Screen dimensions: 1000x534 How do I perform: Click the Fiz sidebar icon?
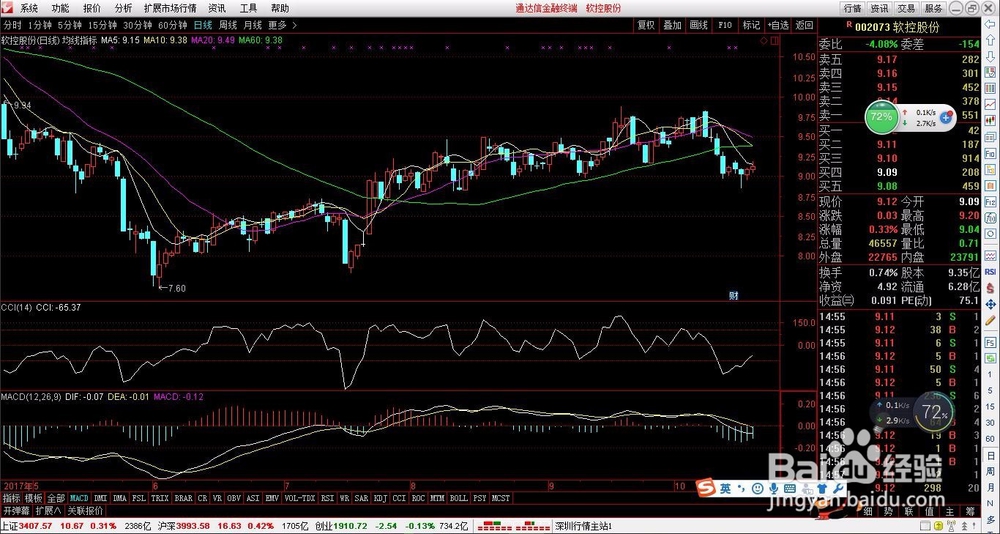pyautogui.click(x=991, y=200)
